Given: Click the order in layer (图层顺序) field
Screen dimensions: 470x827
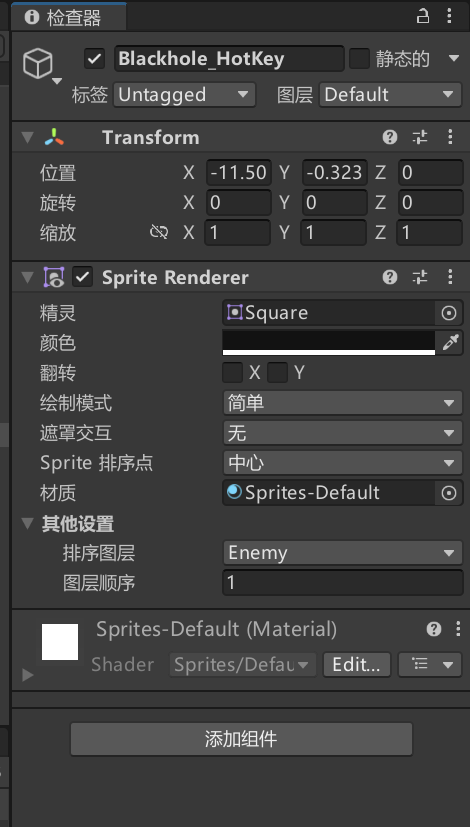Looking at the screenshot, I should 343,583.
